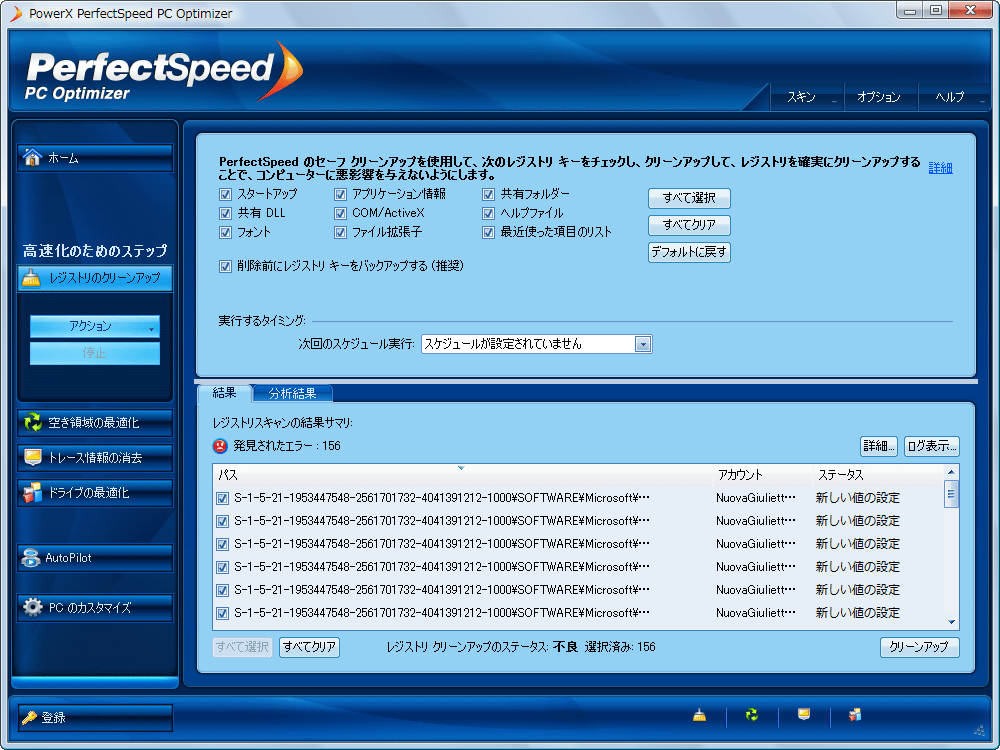Go to ホーム in the sidebar
This screenshot has width=1000, height=750.
click(95, 158)
